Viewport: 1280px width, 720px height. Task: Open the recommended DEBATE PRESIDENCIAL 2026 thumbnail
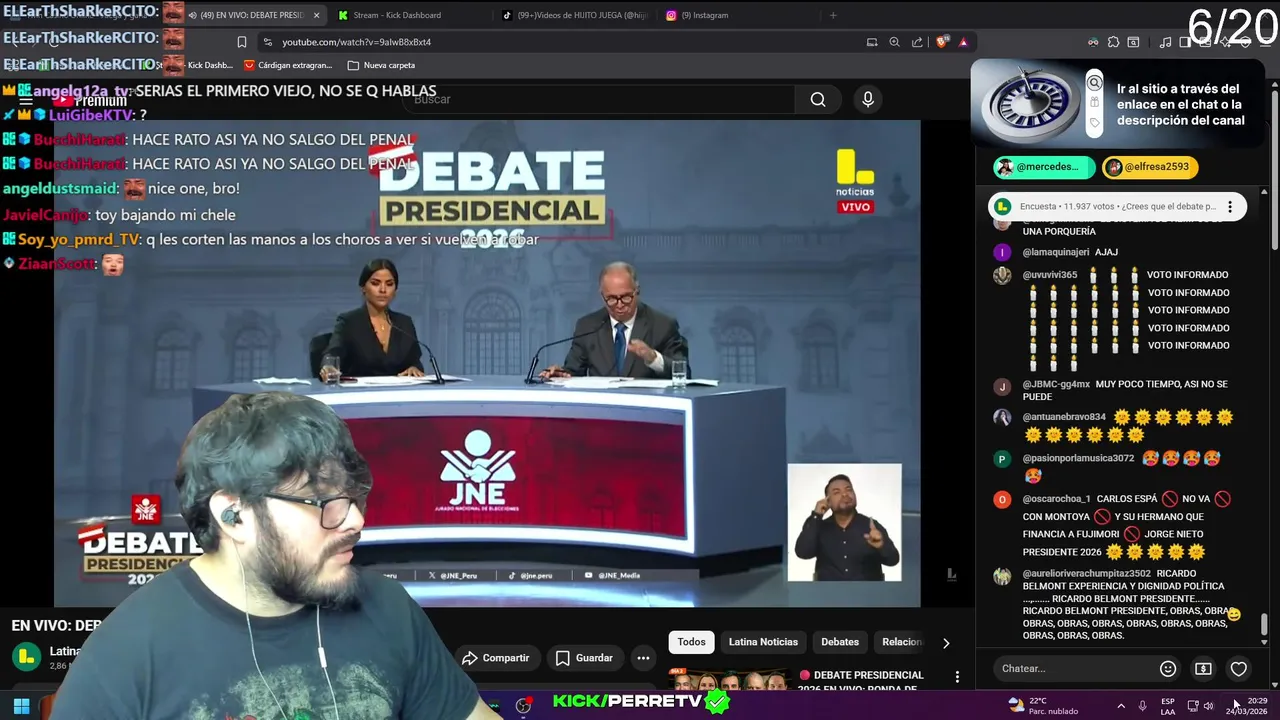(731, 680)
